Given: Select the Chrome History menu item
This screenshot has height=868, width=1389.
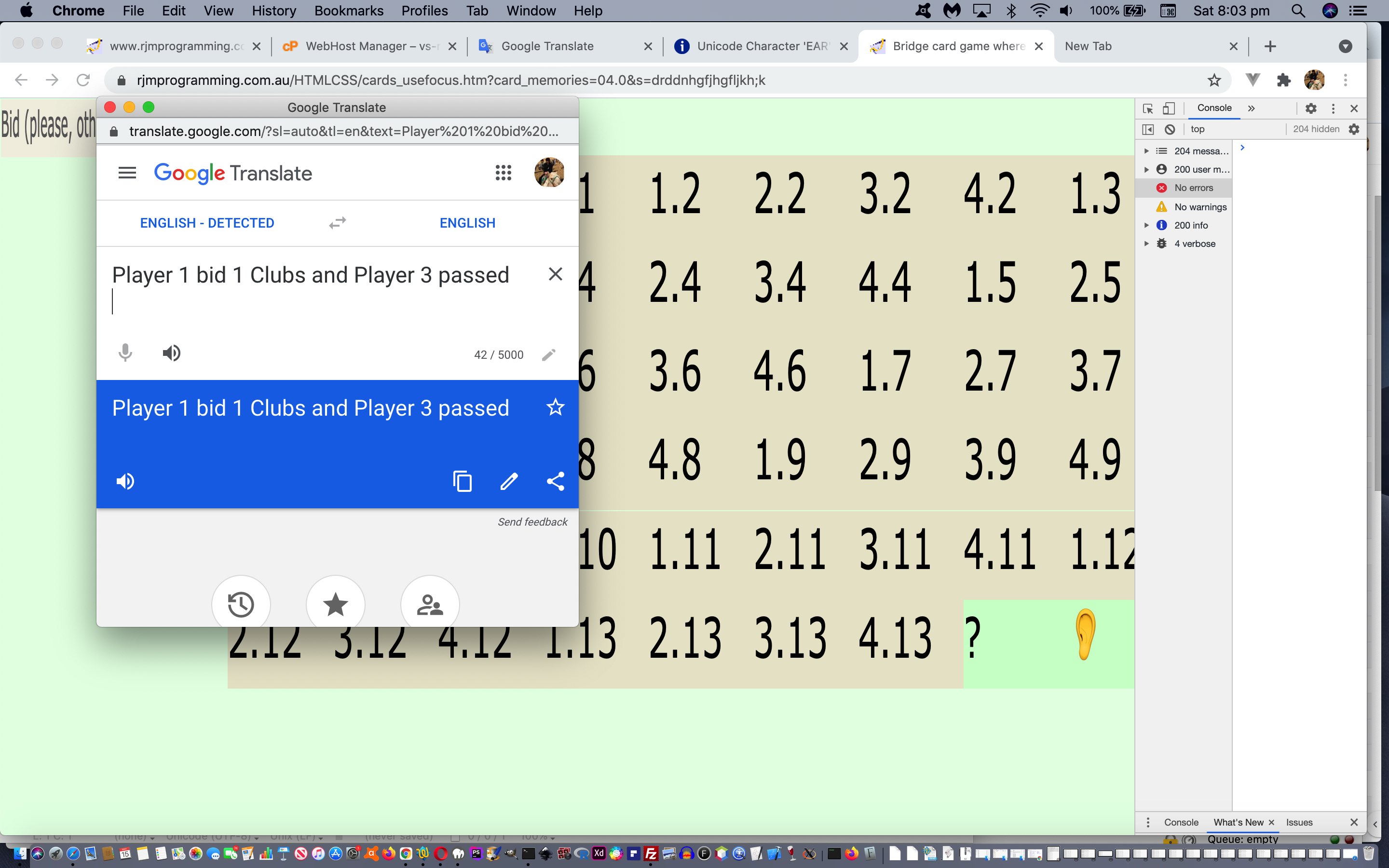Looking at the screenshot, I should click(x=275, y=11).
